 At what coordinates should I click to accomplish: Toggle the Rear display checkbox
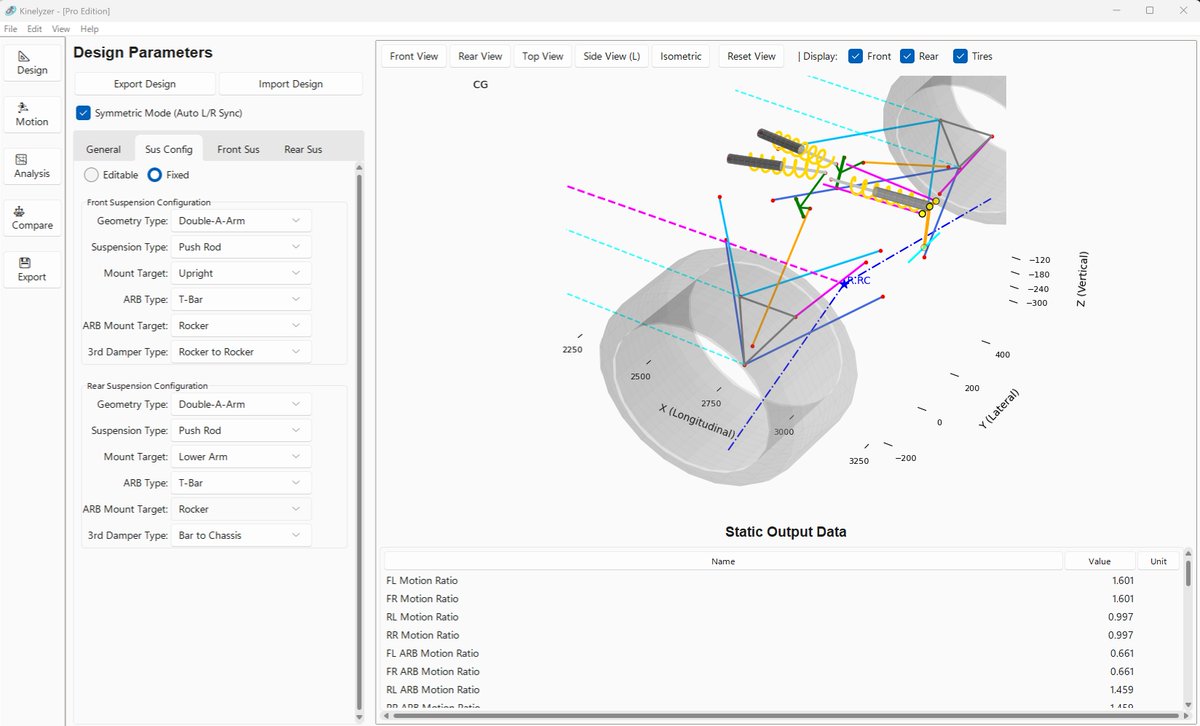[907, 56]
